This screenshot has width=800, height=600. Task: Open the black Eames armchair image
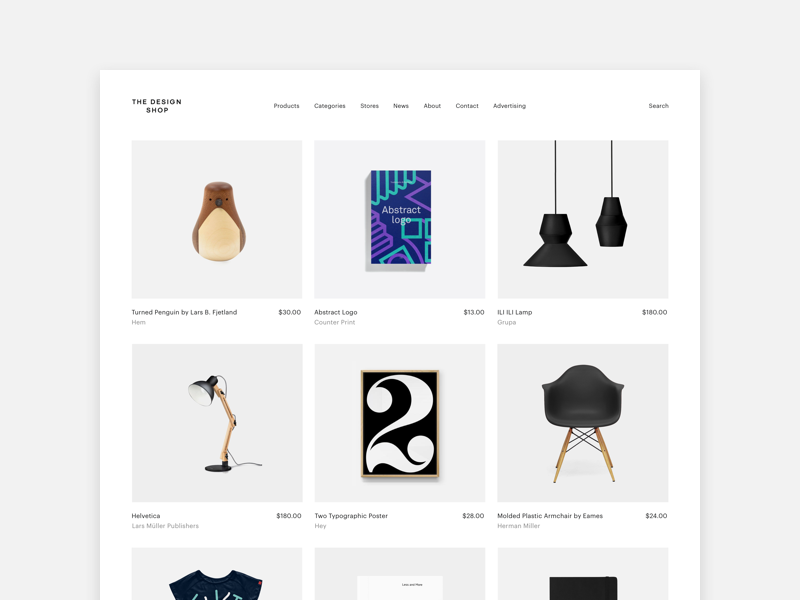[583, 423]
